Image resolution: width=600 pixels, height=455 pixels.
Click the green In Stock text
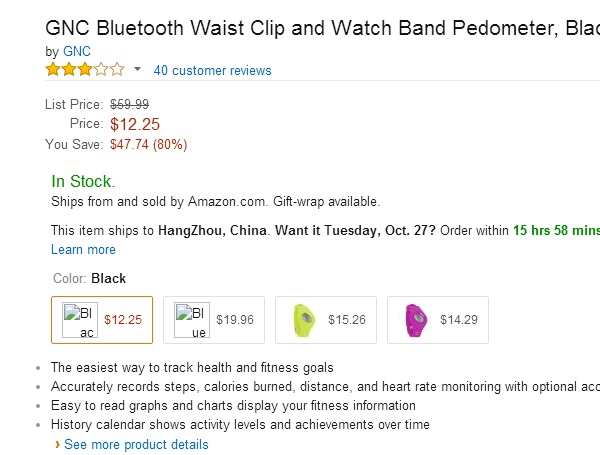click(83, 182)
